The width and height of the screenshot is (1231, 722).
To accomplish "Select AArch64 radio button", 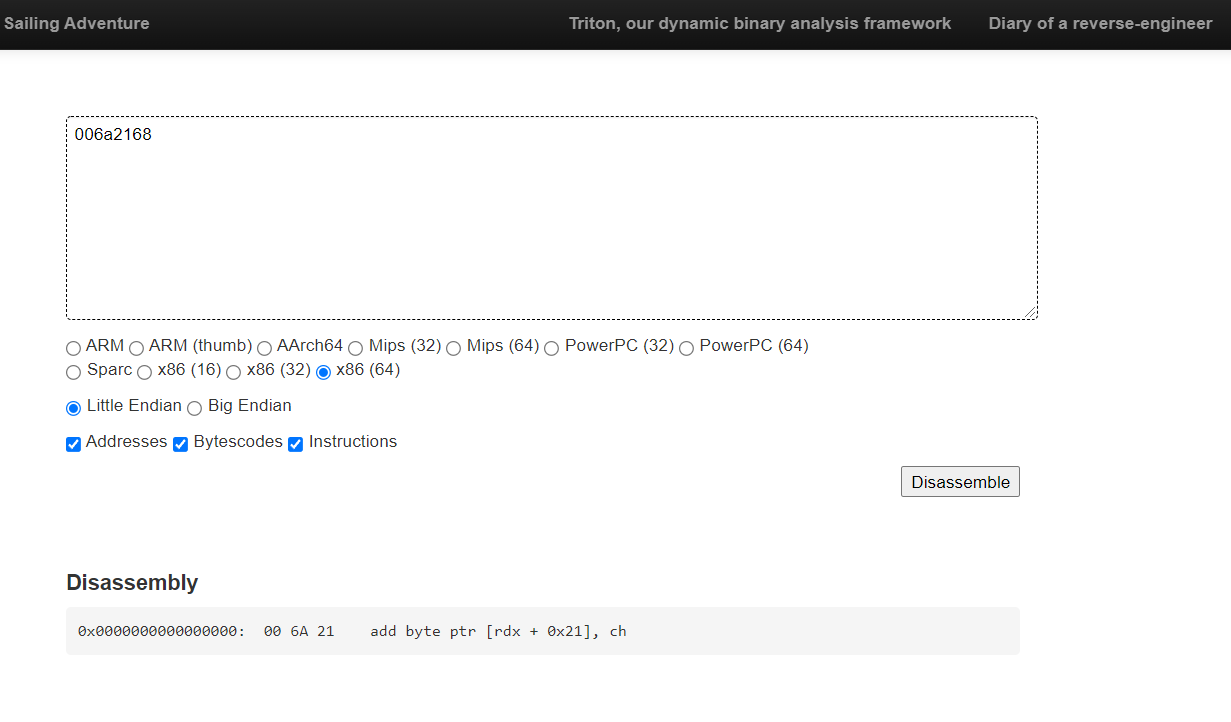I will point(264,348).
